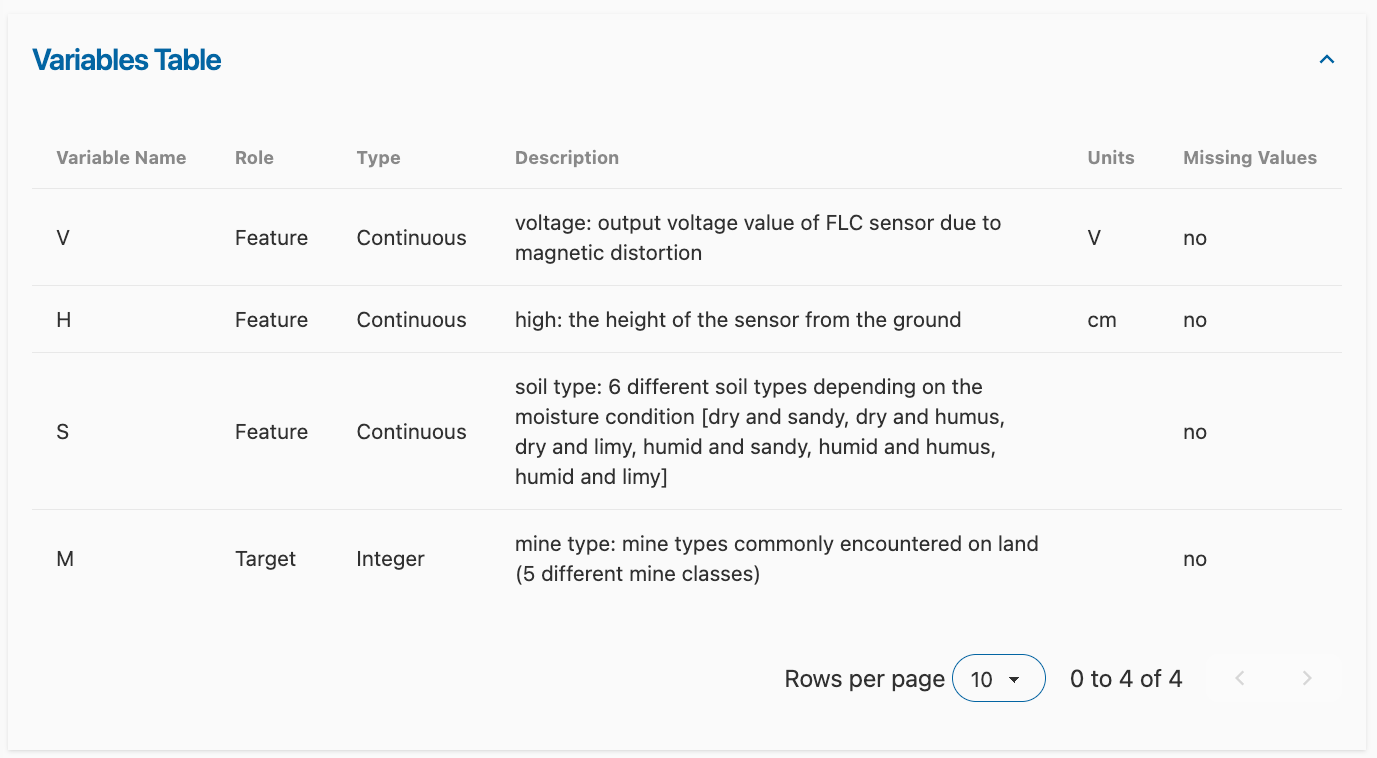Select the Role column header
The width and height of the screenshot is (1377, 758).
[x=254, y=158]
